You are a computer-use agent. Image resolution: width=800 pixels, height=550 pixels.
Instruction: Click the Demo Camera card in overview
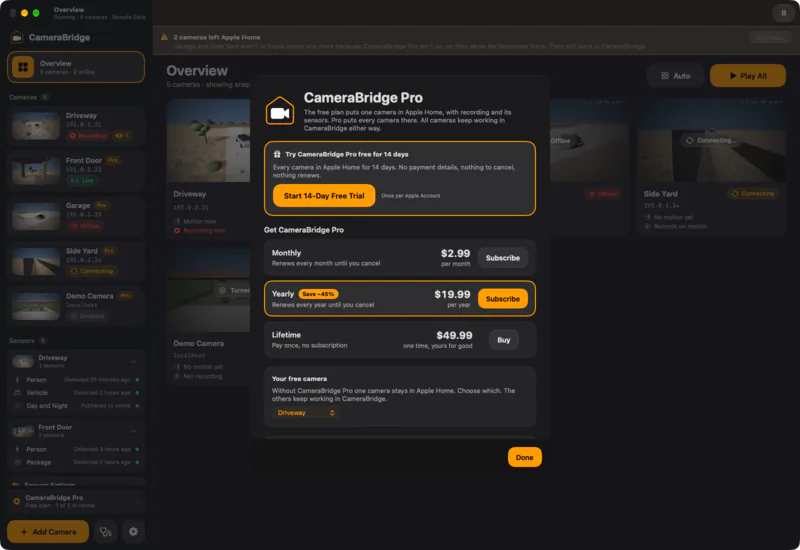coord(209,315)
